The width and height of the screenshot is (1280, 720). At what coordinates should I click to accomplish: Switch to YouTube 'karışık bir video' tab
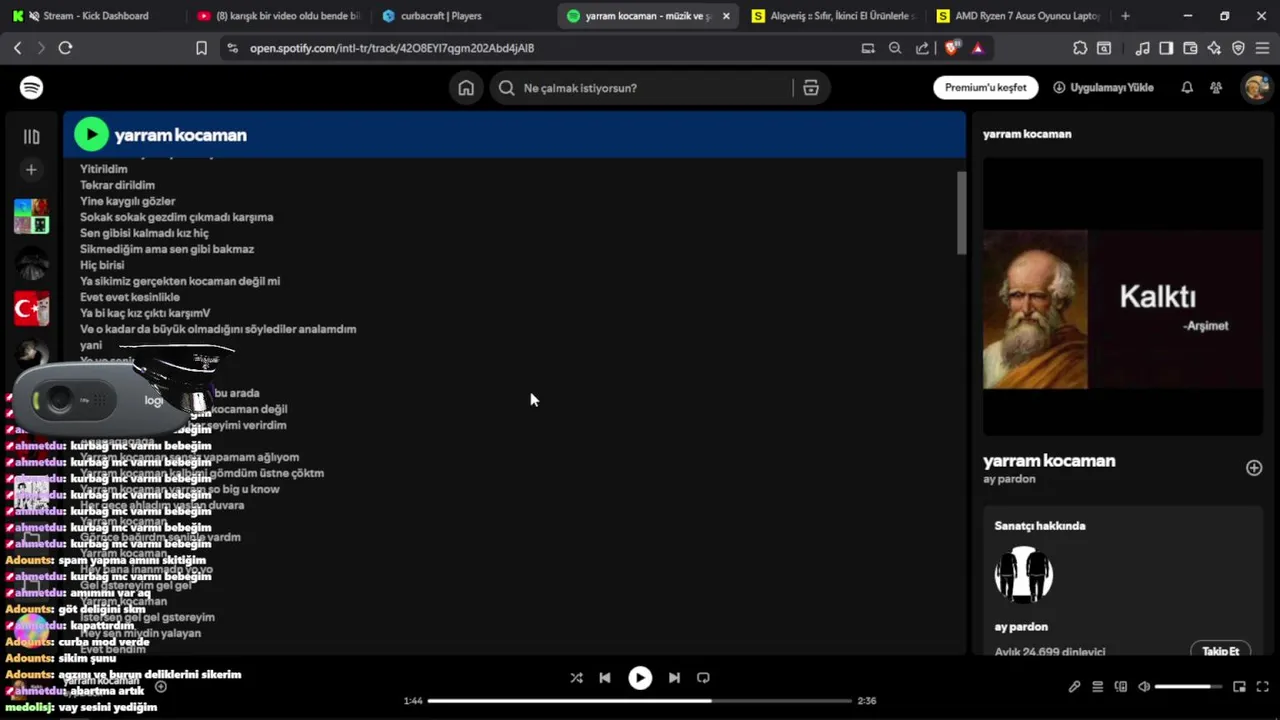point(278,16)
